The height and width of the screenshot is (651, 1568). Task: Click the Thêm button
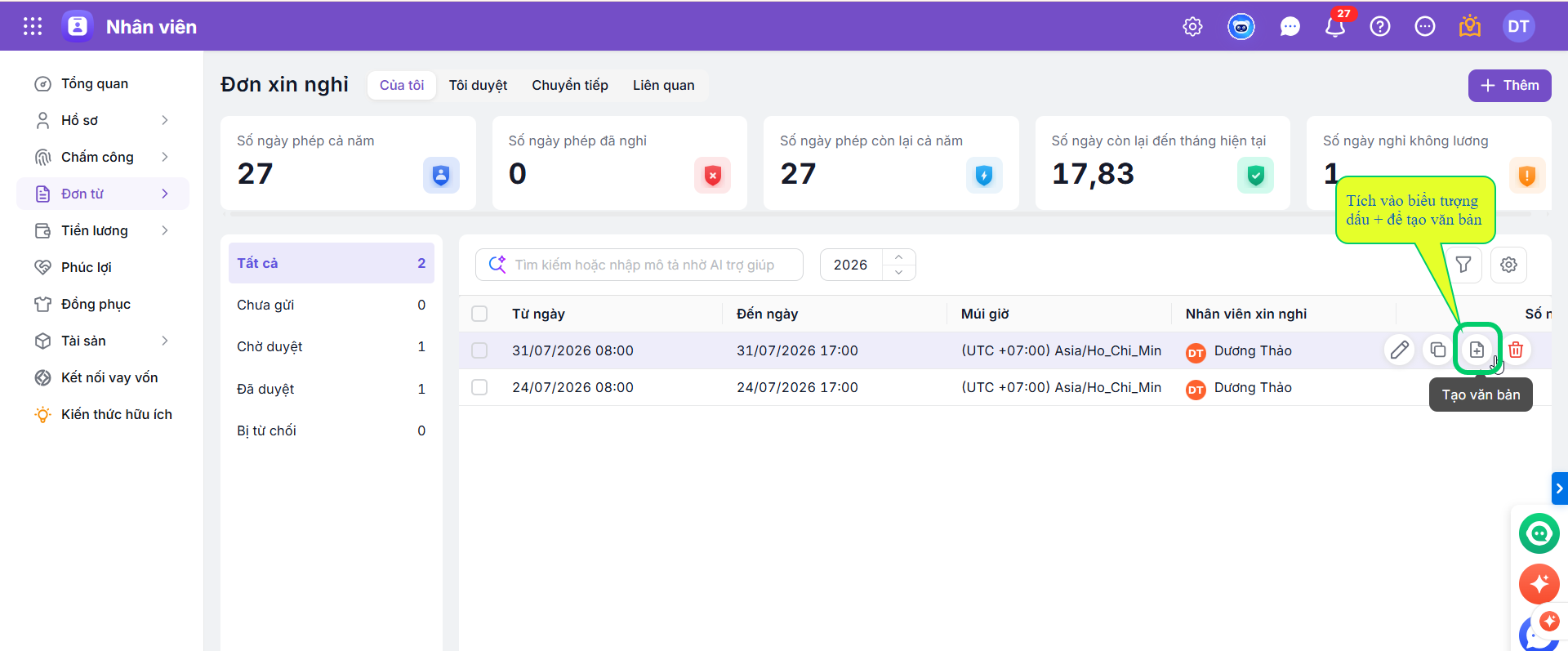[1509, 86]
